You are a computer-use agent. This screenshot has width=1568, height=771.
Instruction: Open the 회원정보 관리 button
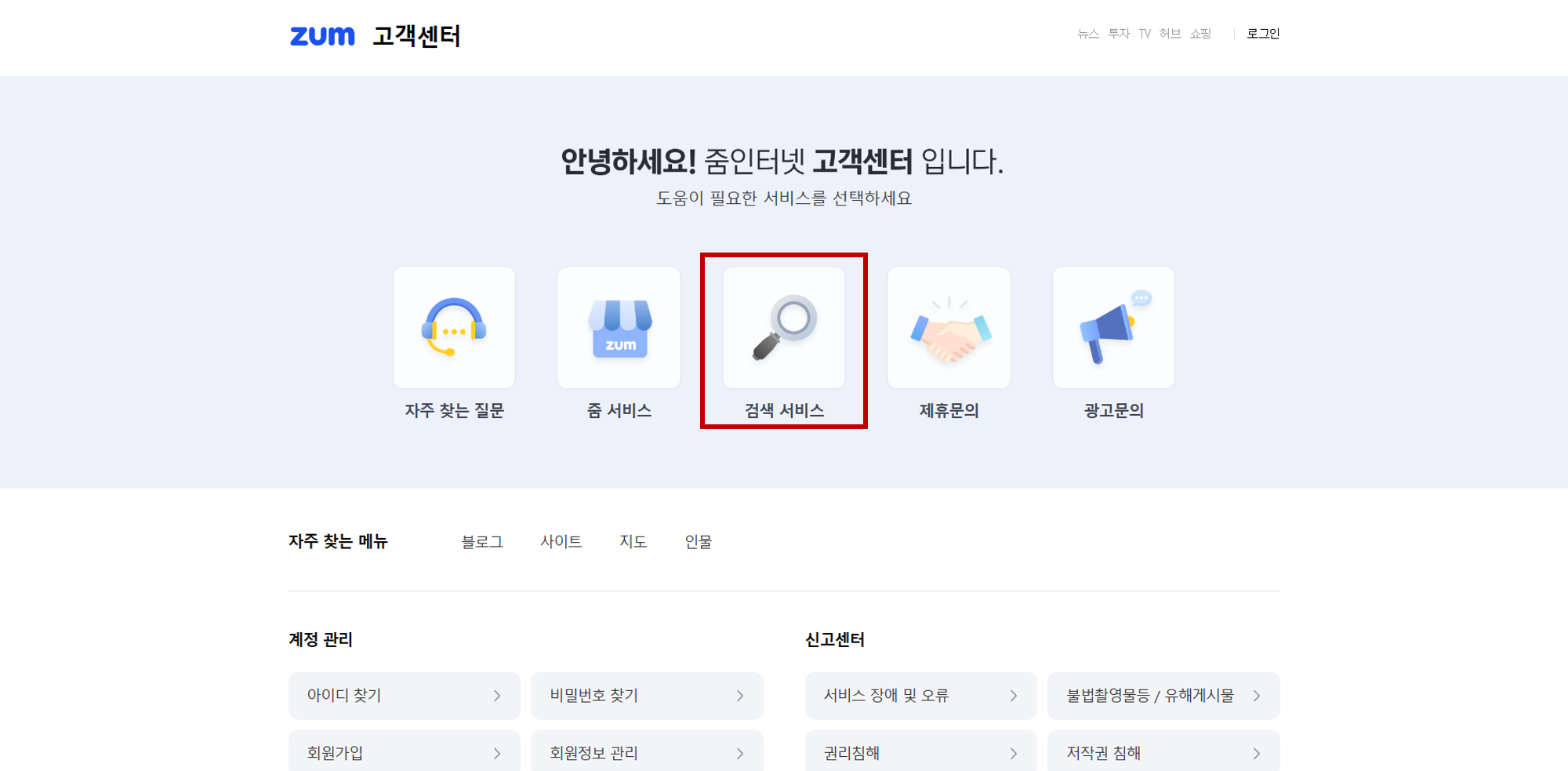(x=647, y=751)
